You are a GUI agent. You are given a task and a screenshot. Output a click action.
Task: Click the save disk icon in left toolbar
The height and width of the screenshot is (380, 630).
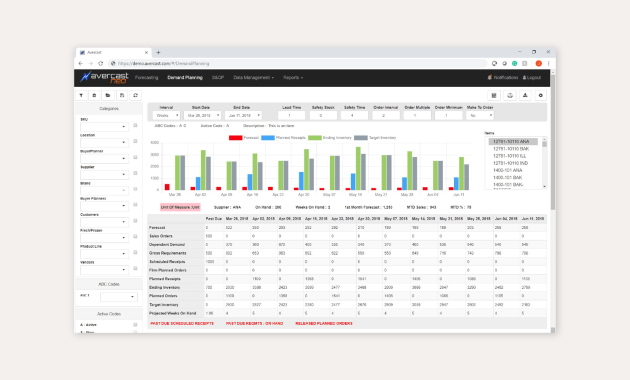coord(122,96)
